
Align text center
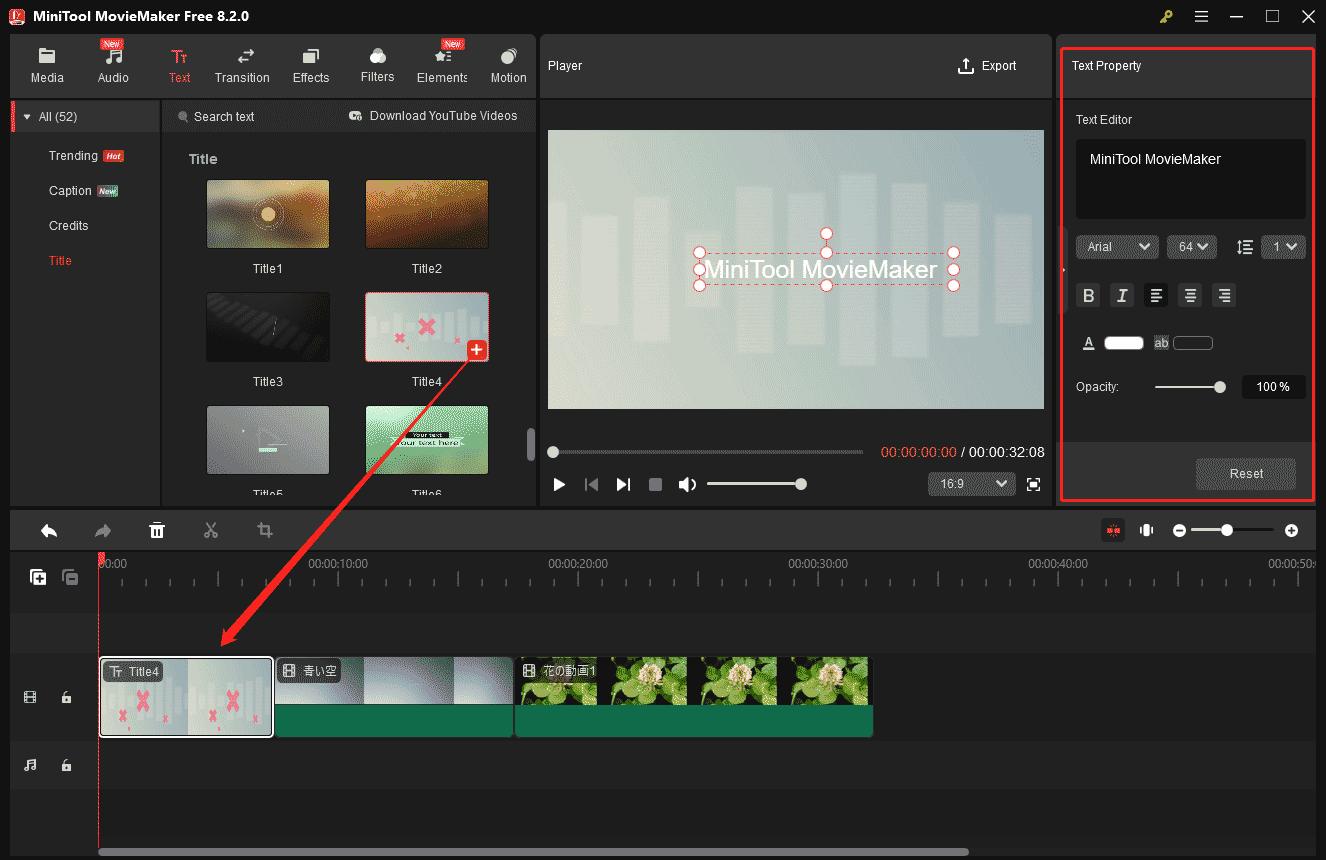tap(1190, 295)
